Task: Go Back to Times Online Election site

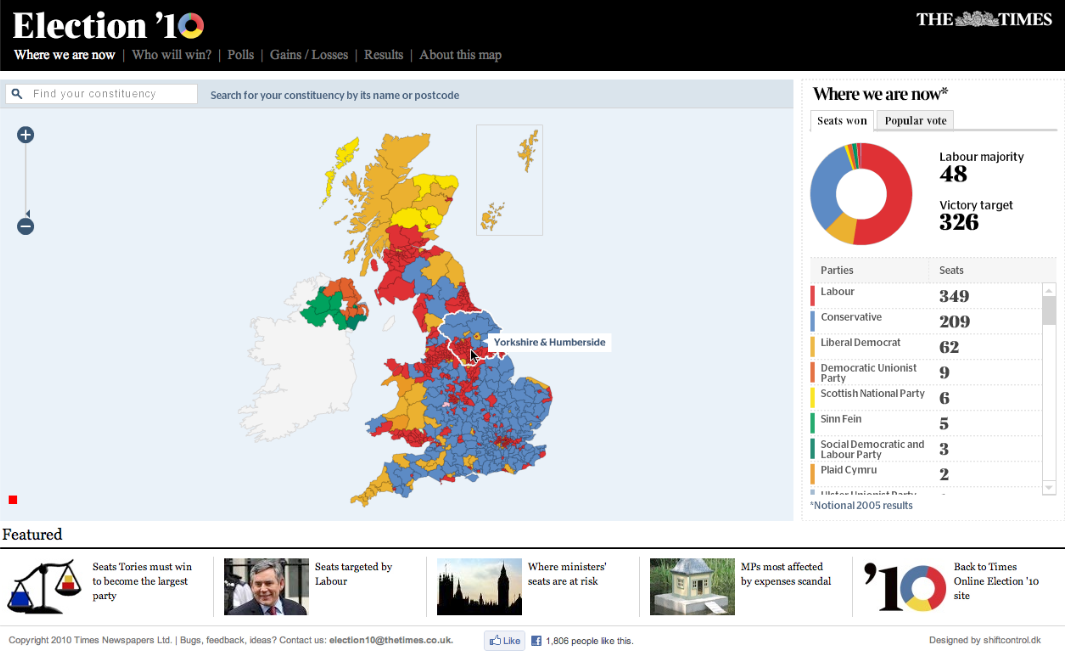Action: [996, 581]
